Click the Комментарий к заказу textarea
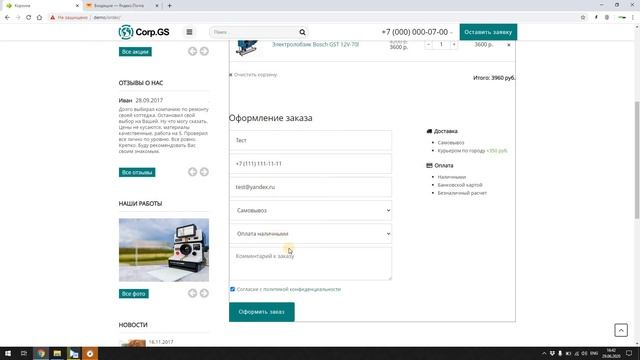The width and height of the screenshot is (640, 360). [311, 264]
